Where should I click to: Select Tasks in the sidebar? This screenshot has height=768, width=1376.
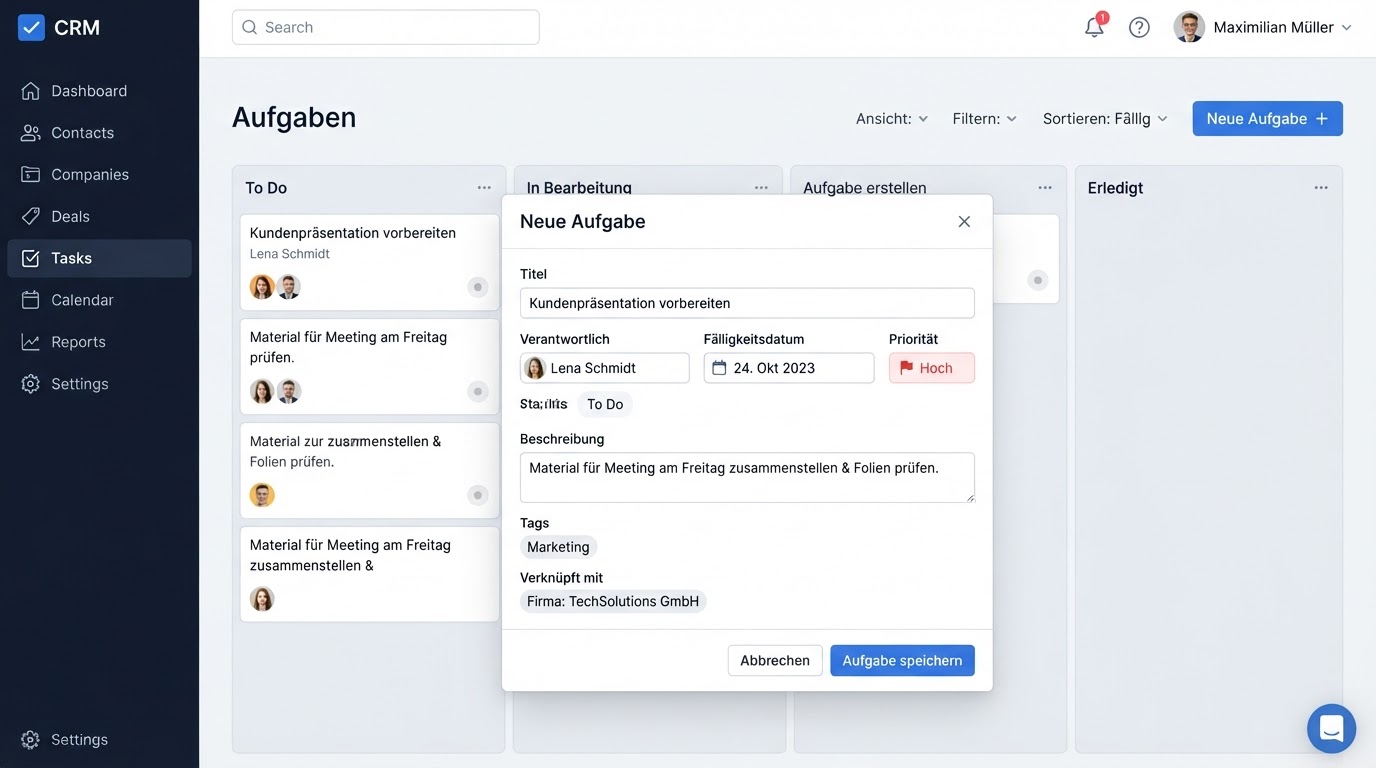click(x=99, y=258)
